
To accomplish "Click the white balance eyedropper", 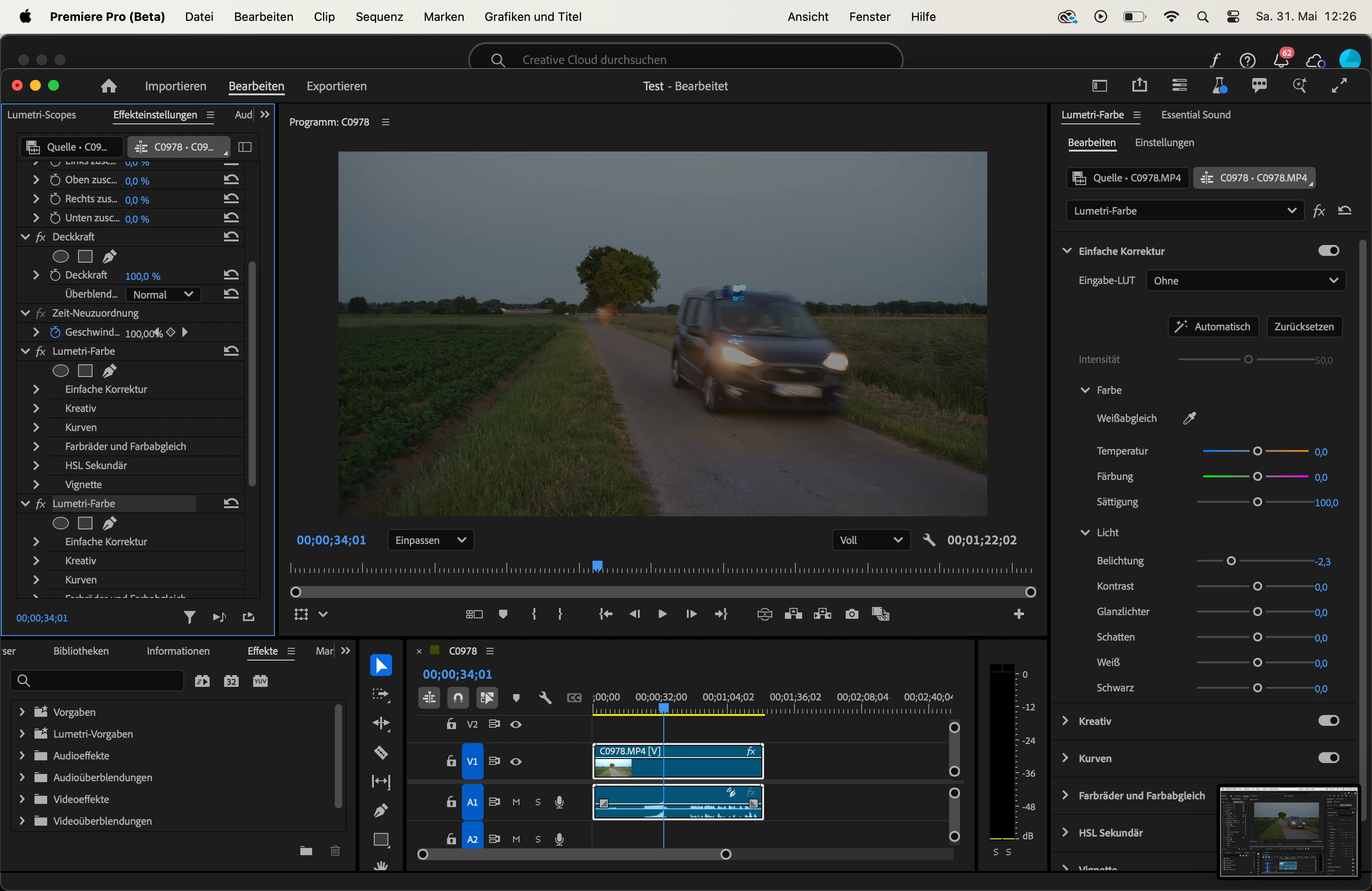I will point(1189,418).
